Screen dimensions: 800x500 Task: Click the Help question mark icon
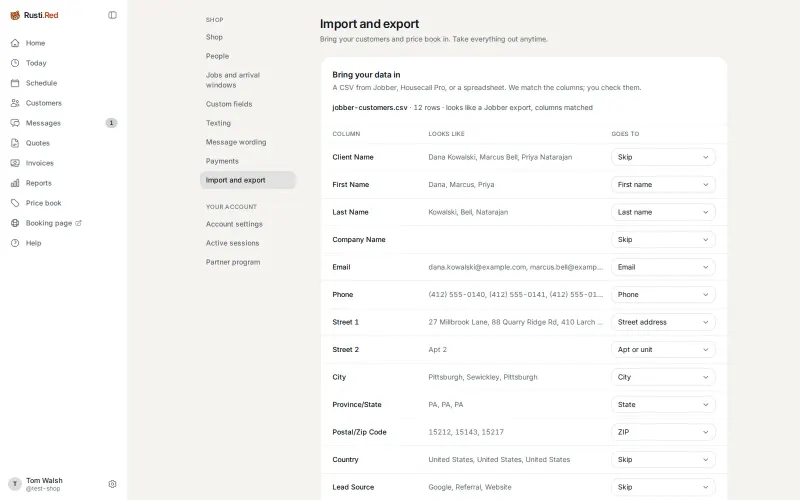tap(15, 243)
